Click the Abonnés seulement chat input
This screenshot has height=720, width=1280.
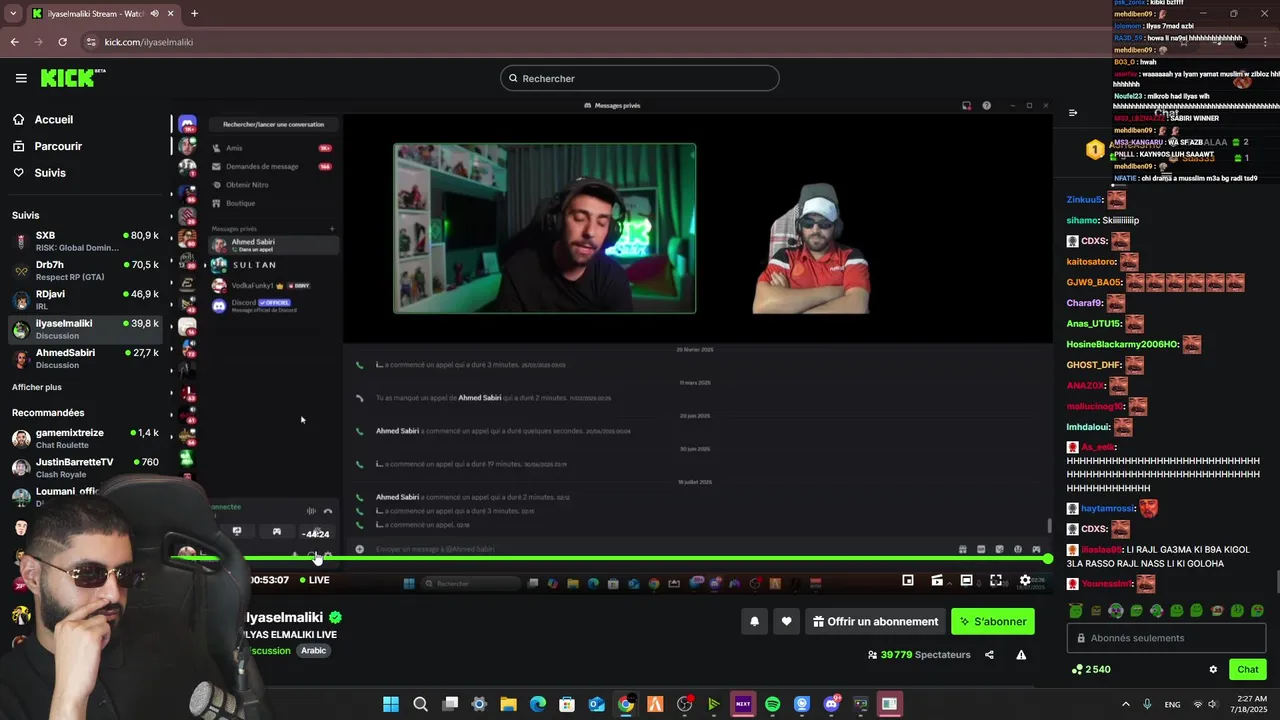pos(1166,638)
